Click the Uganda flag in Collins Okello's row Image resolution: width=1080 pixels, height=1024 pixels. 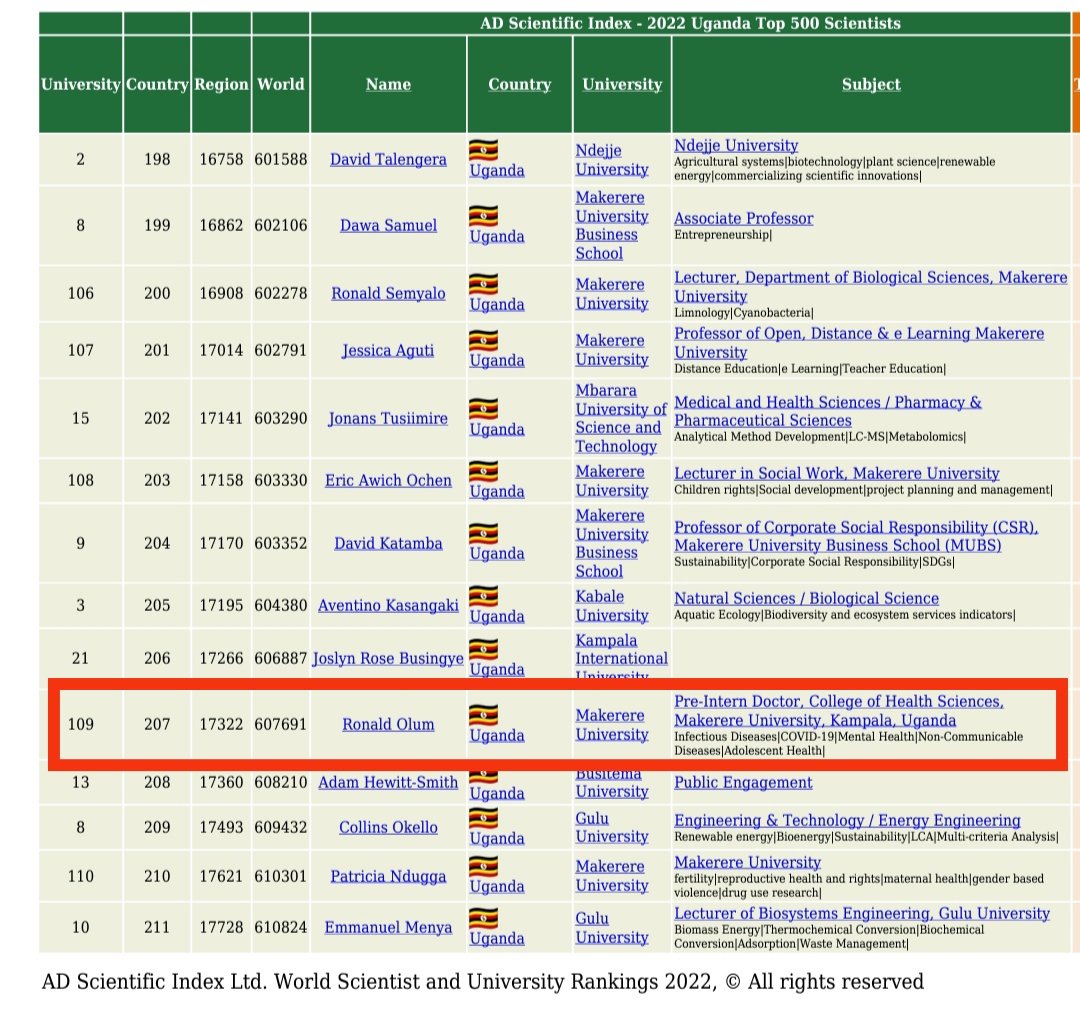pyautogui.click(x=484, y=818)
